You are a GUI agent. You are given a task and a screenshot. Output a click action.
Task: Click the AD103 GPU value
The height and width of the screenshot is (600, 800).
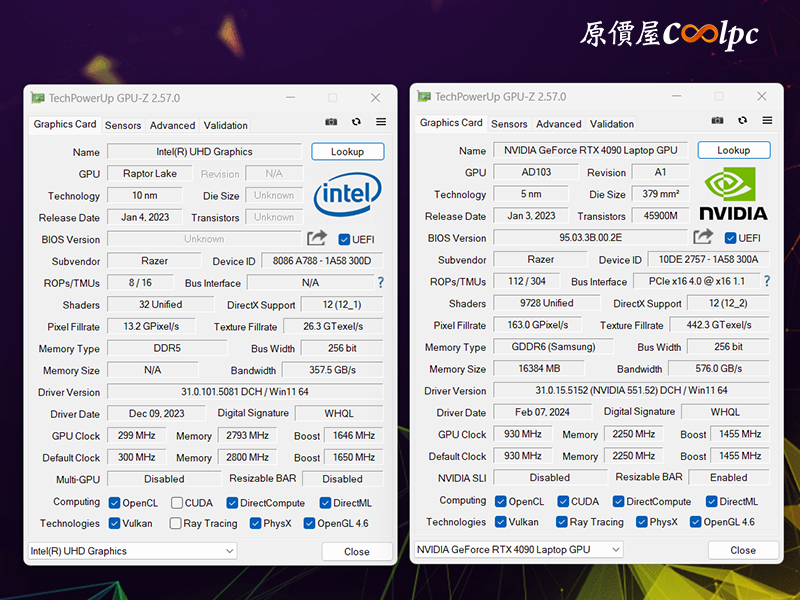click(x=536, y=172)
